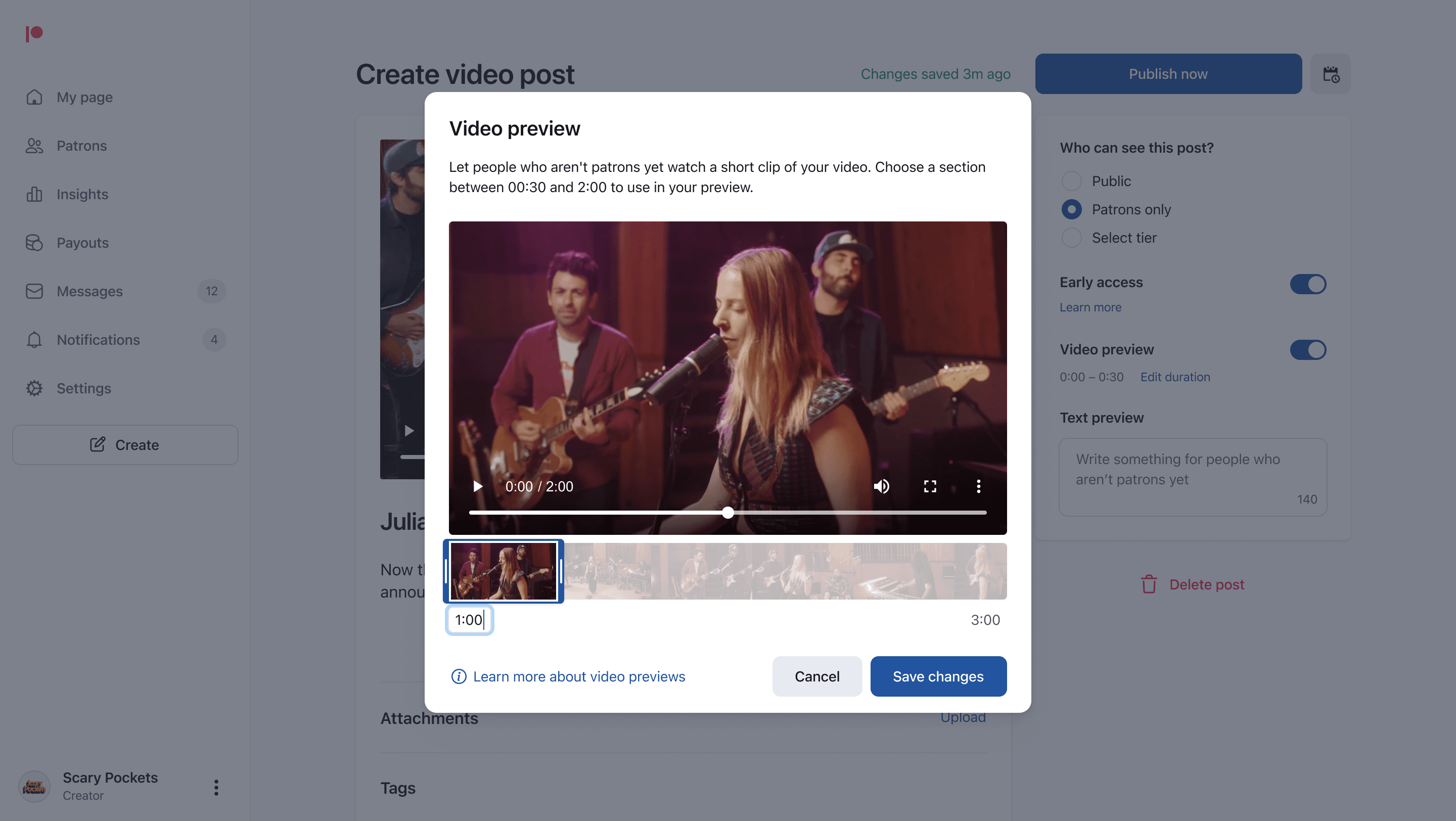This screenshot has height=821, width=1456.
Task: Play the preview video in the dialog
Action: (478, 486)
